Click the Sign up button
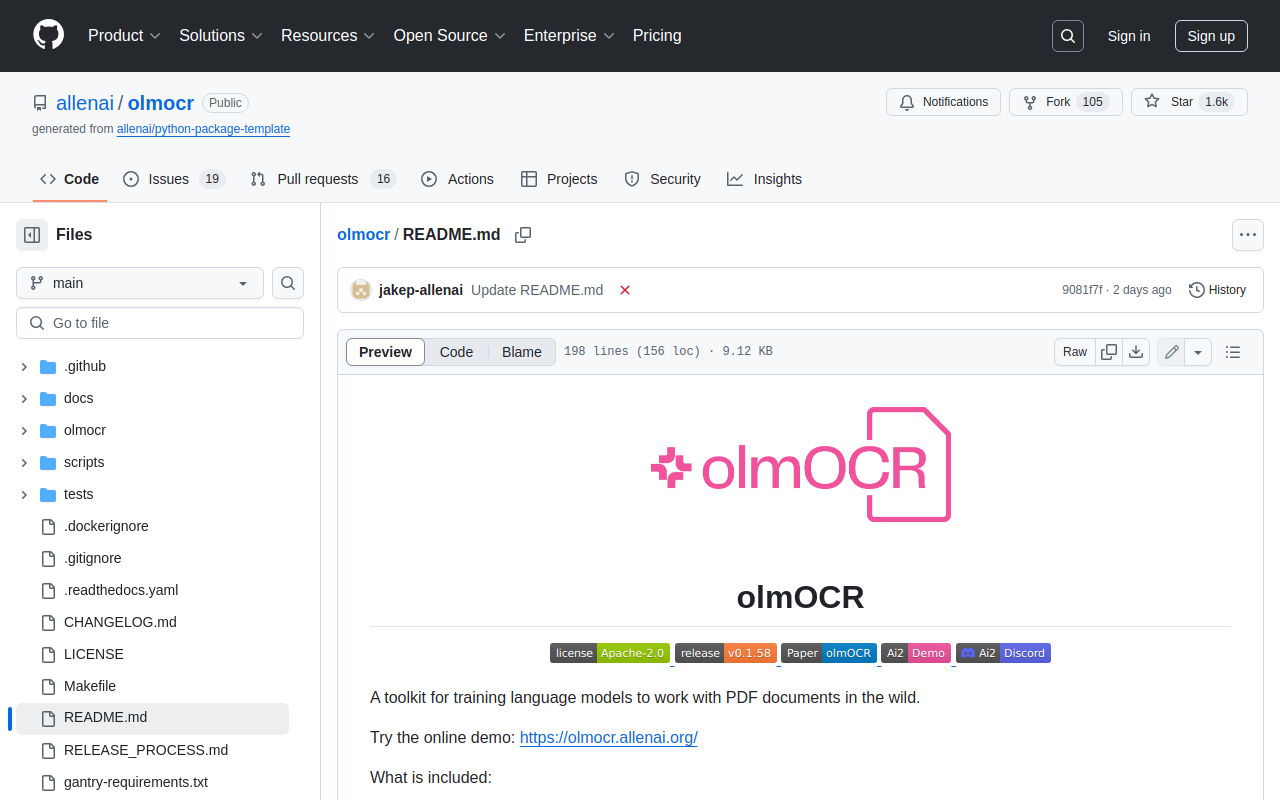 pyautogui.click(x=1211, y=36)
